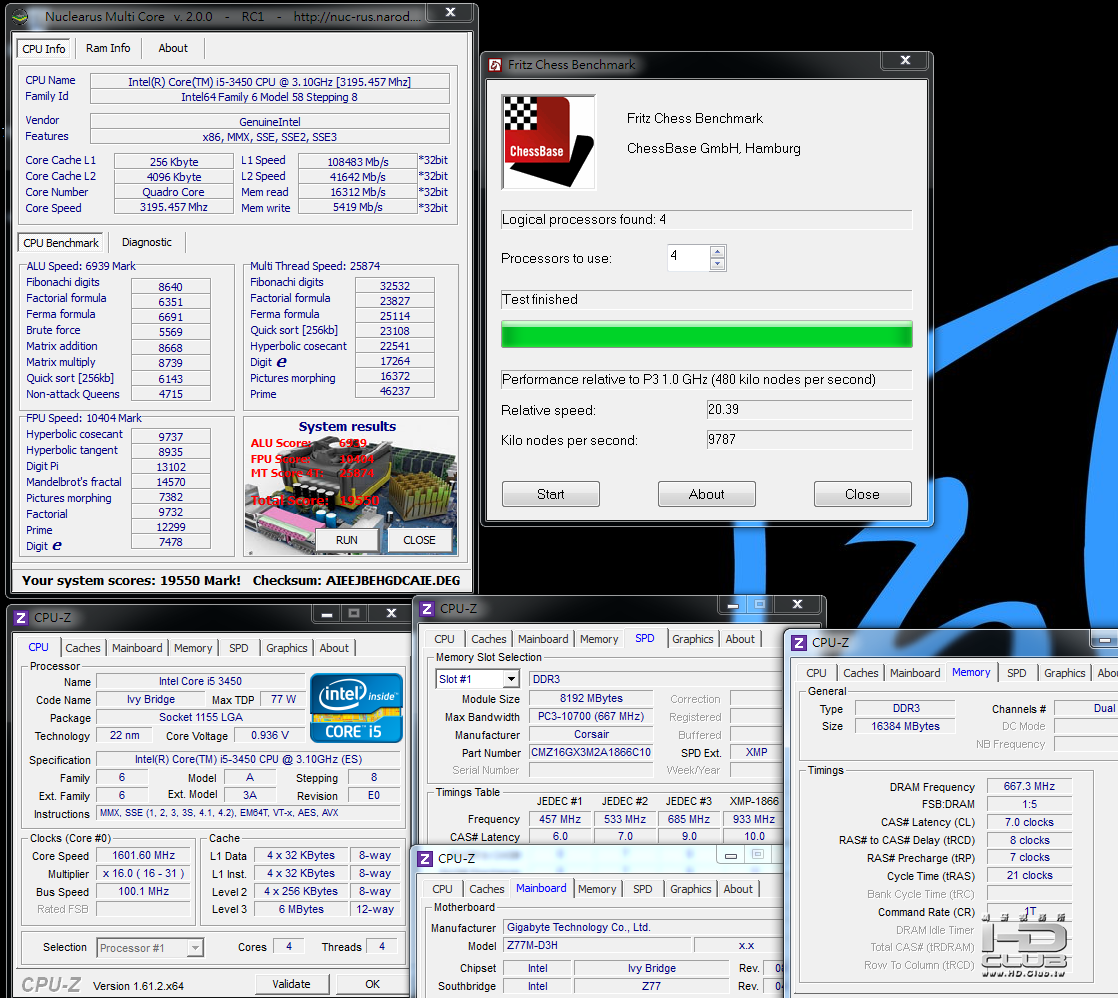Increase Processors to use with up arrow

coord(718,252)
